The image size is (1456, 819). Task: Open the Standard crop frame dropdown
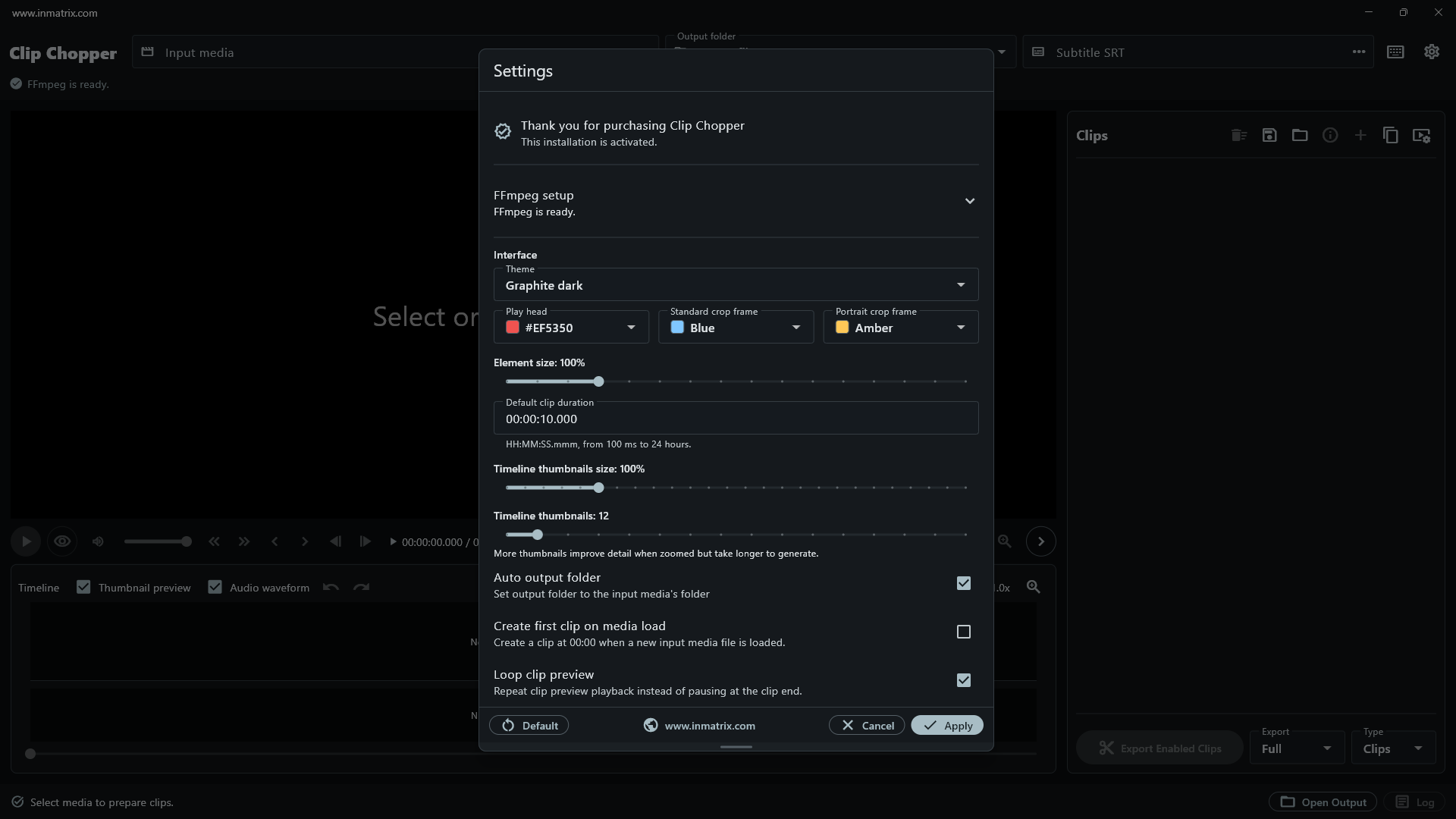click(736, 327)
